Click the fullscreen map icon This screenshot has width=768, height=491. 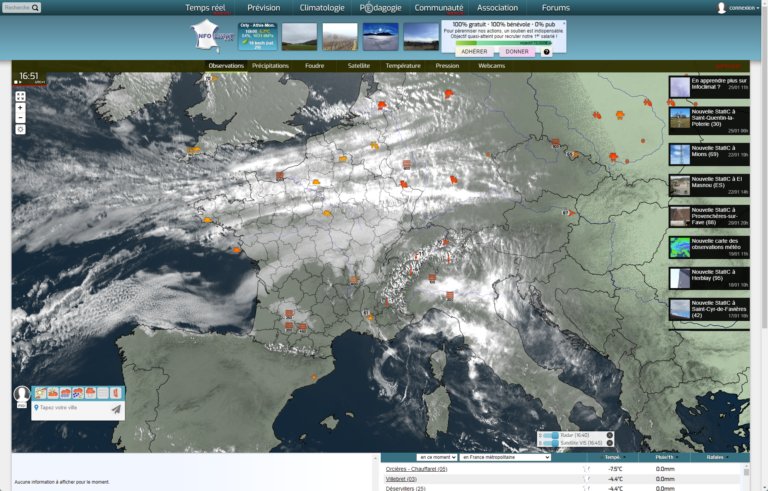point(20,96)
